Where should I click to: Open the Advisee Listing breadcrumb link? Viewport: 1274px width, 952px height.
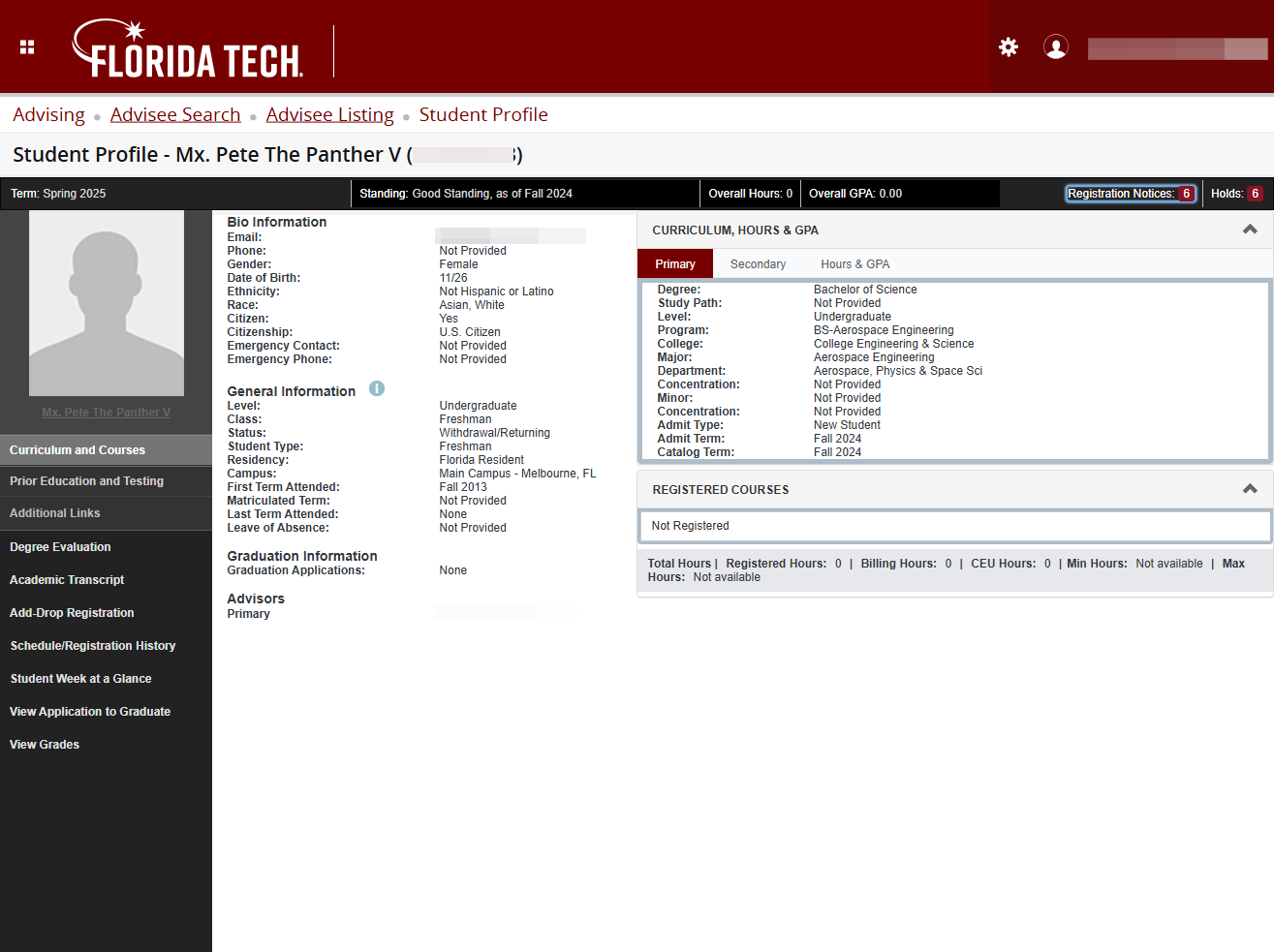[x=330, y=114]
